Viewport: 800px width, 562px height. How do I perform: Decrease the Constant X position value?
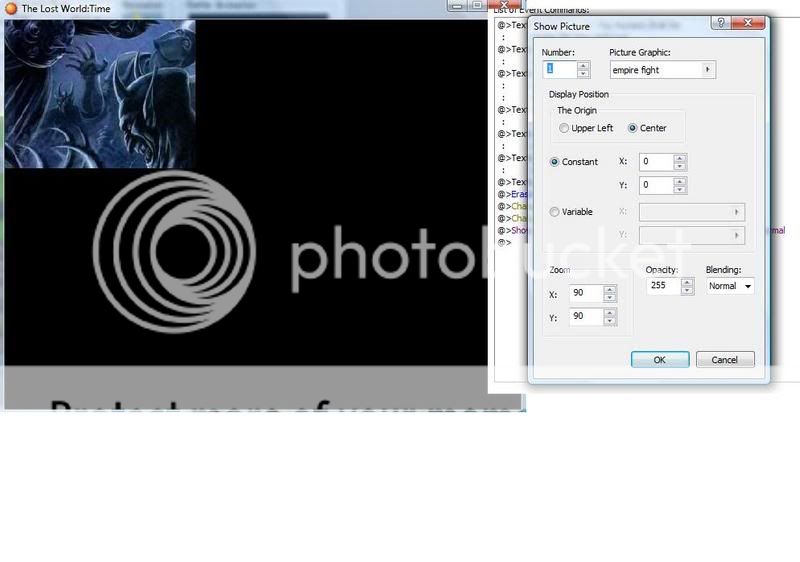[680, 165]
